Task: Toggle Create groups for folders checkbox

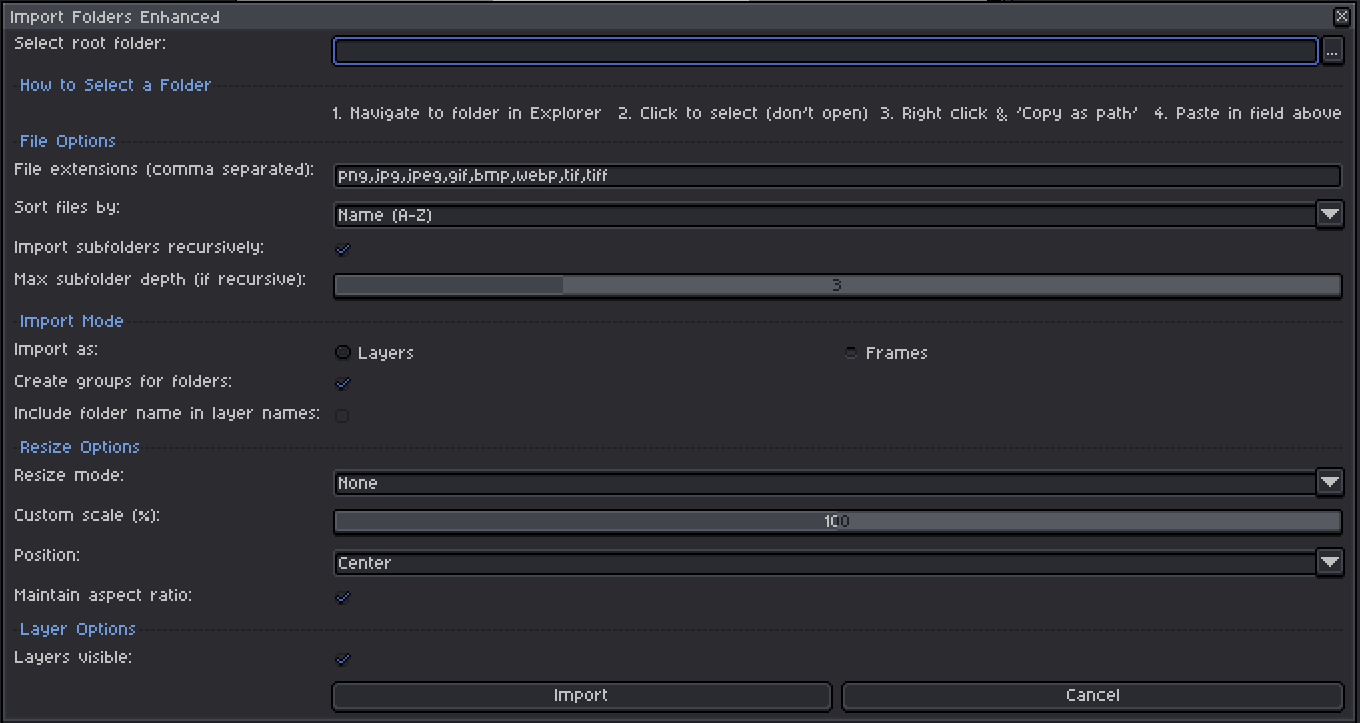Action: click(343, 383)
